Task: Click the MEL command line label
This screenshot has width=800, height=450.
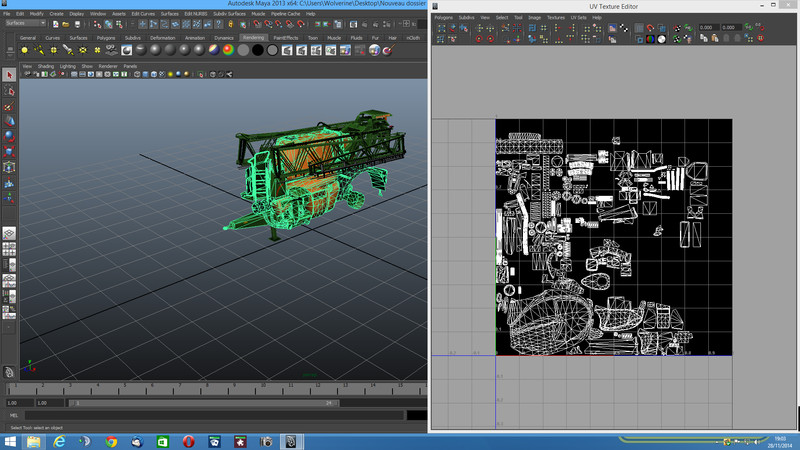Action: (x=14, y=415)
